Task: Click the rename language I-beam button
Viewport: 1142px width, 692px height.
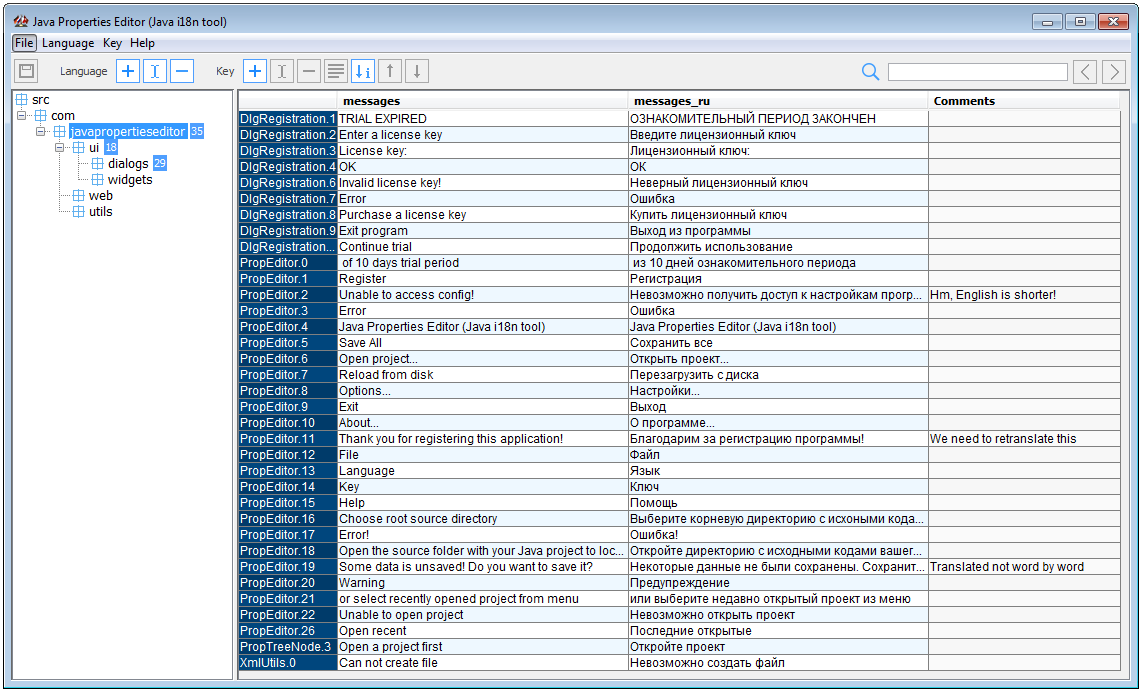Action: click(154, 71)
